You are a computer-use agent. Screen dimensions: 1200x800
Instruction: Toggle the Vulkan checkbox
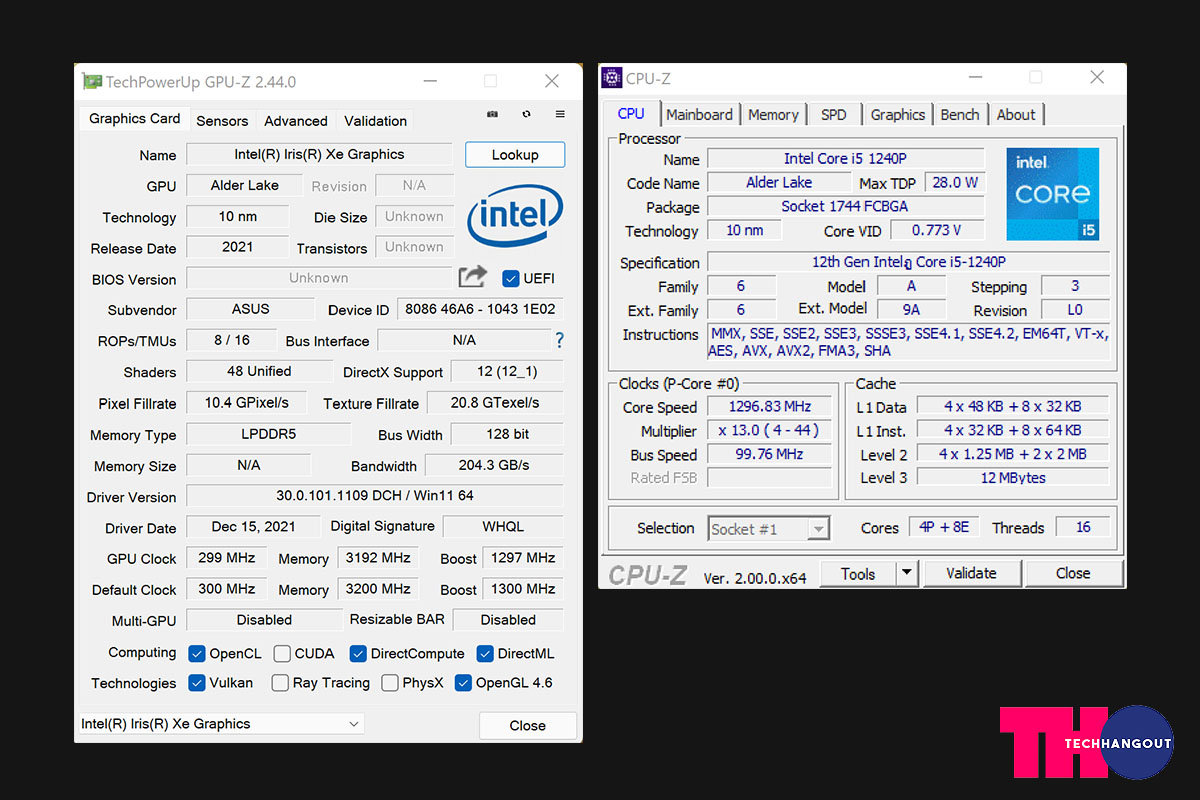(197, 683)
